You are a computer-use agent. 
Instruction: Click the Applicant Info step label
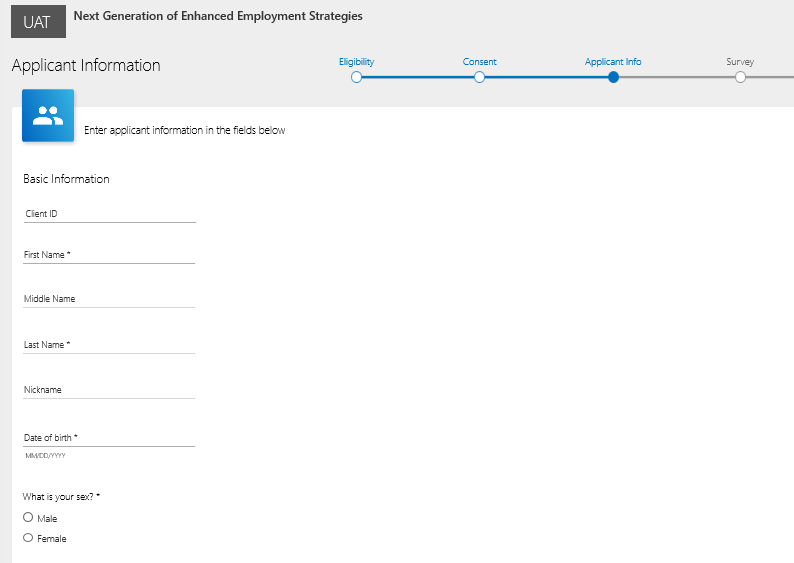tap(613, 62)
